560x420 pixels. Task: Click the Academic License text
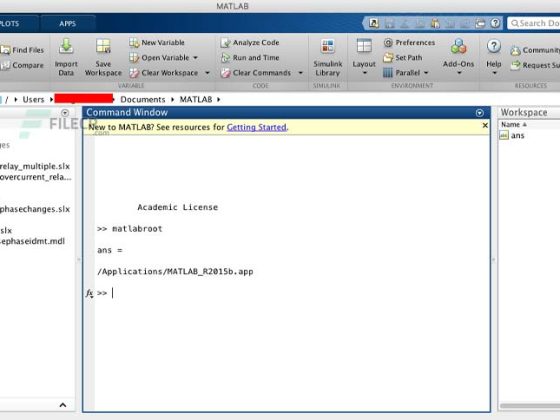pyautogui.click(x=178, y=208)
